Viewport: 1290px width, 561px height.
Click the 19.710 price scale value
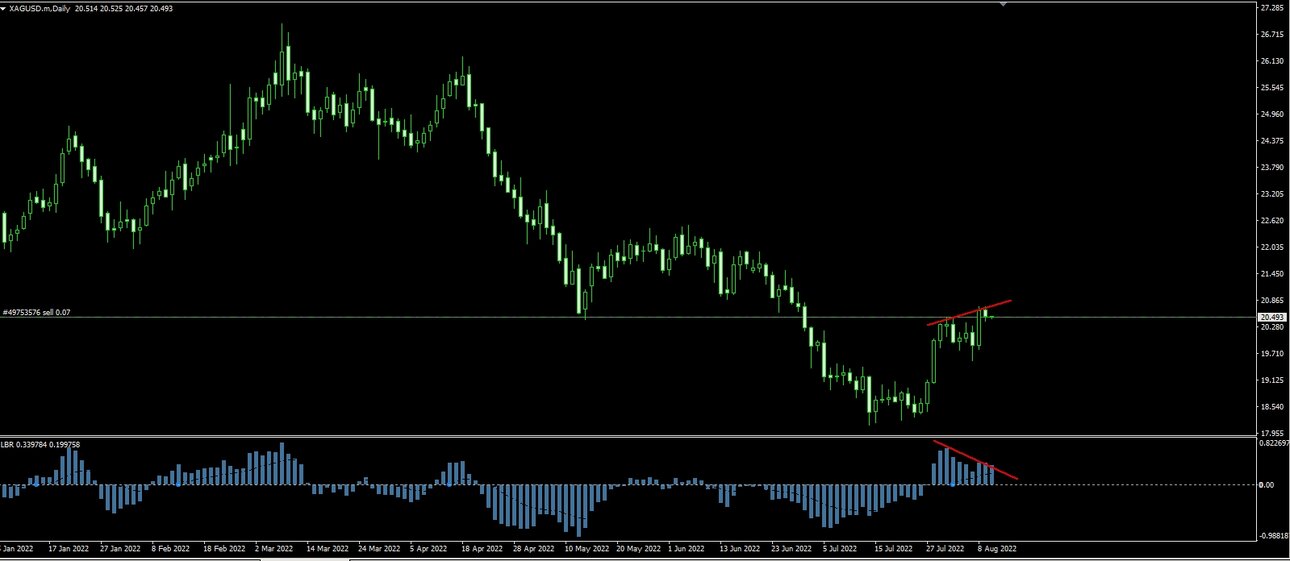click(1272, 354)
